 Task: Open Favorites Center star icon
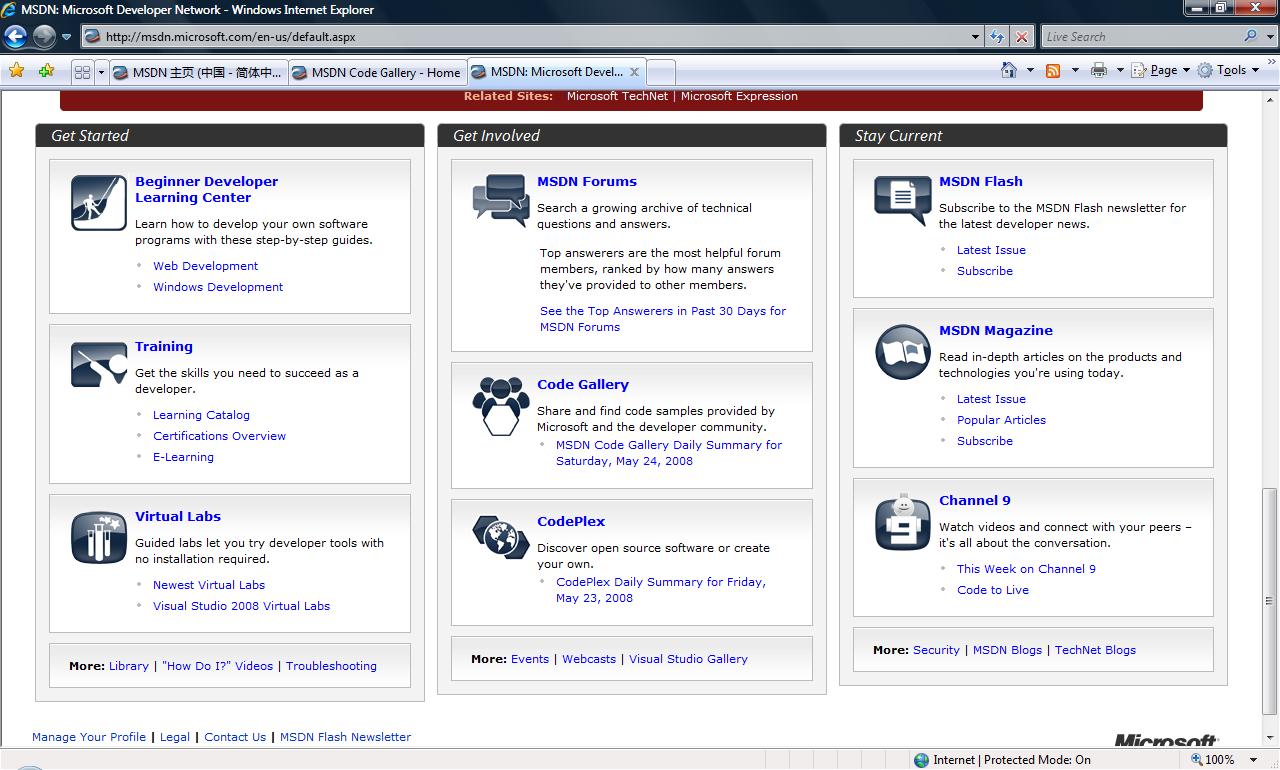pos(16,71)
